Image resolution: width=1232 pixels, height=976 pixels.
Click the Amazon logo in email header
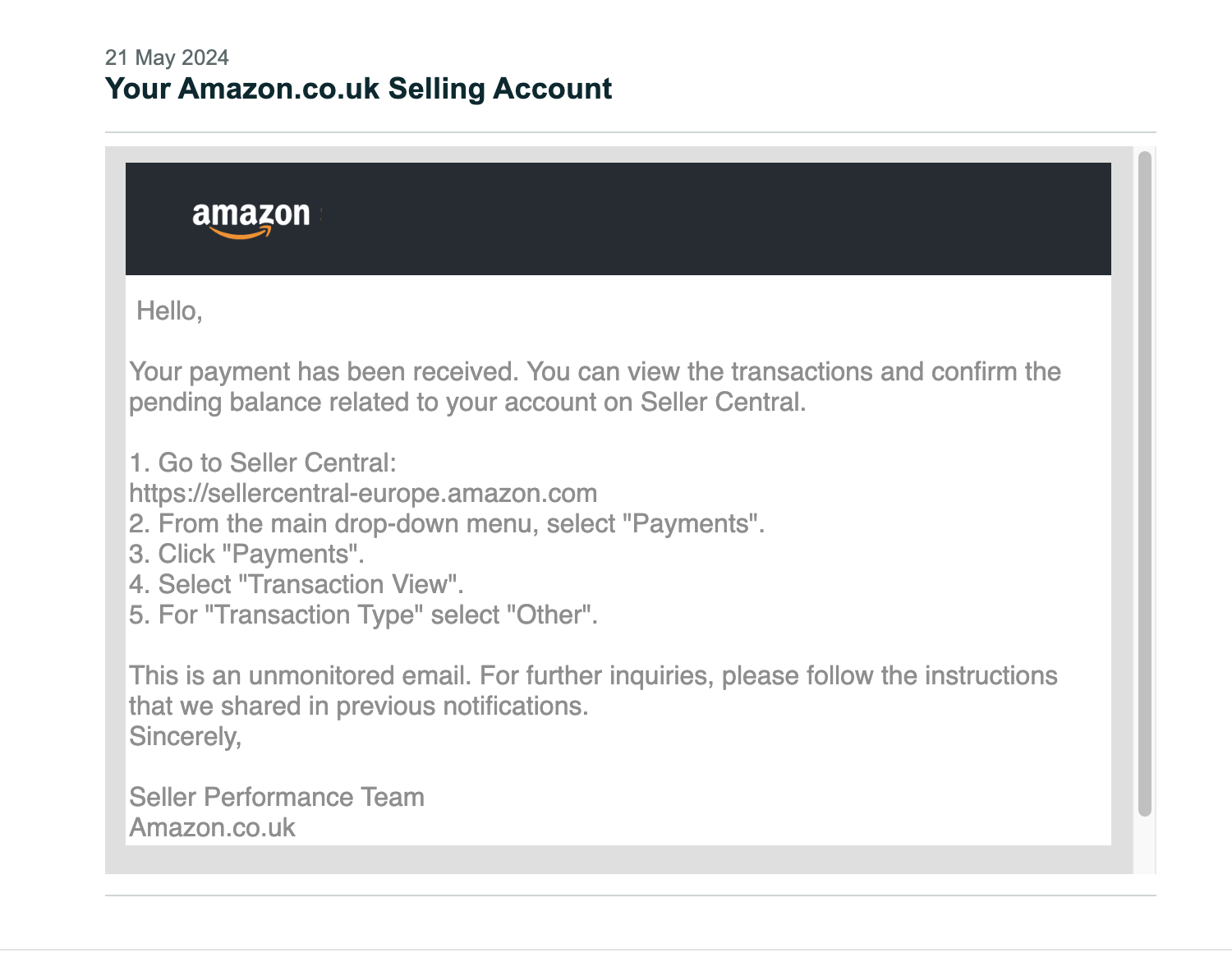[x=251, y=220]
